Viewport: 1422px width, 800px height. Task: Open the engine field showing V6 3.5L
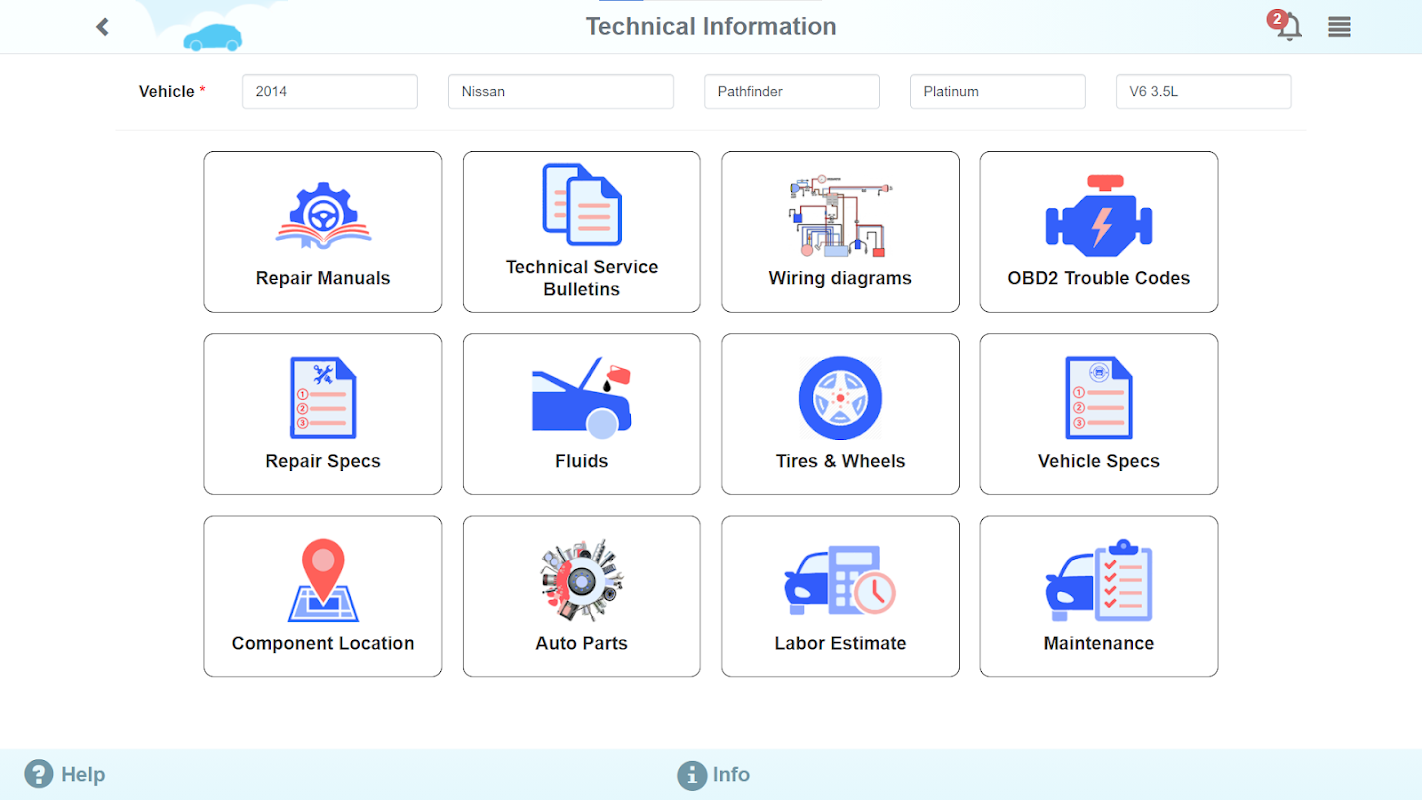click(1204, 91)
